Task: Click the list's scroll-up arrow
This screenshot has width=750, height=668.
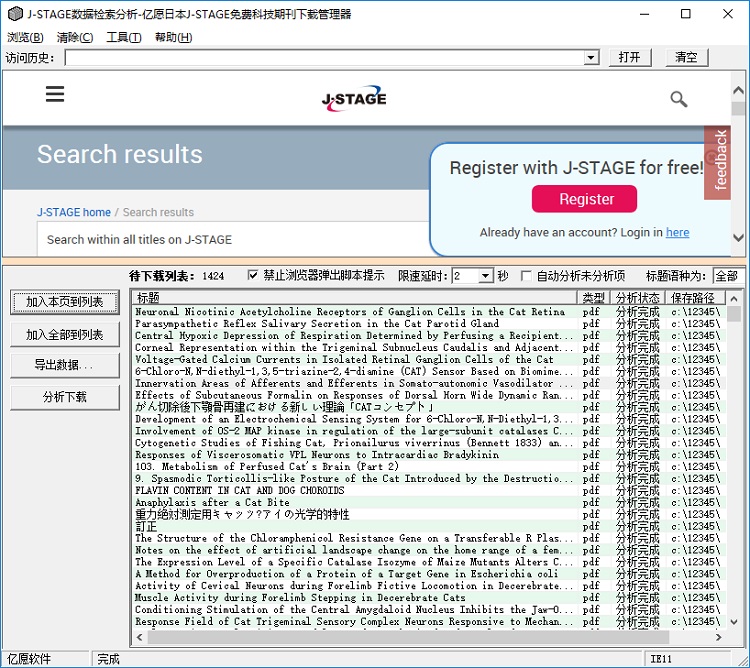Action: 734,298
